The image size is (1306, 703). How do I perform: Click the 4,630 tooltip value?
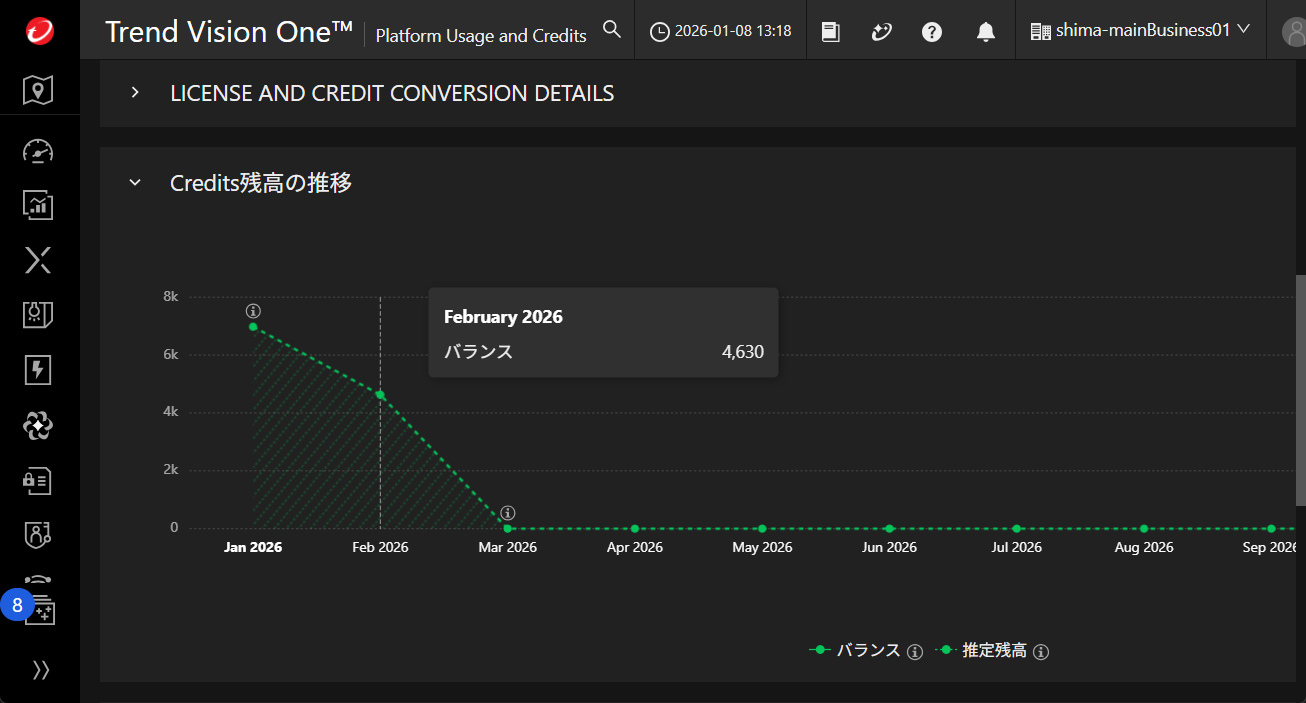pyautogui.click(x=743, y=351)
